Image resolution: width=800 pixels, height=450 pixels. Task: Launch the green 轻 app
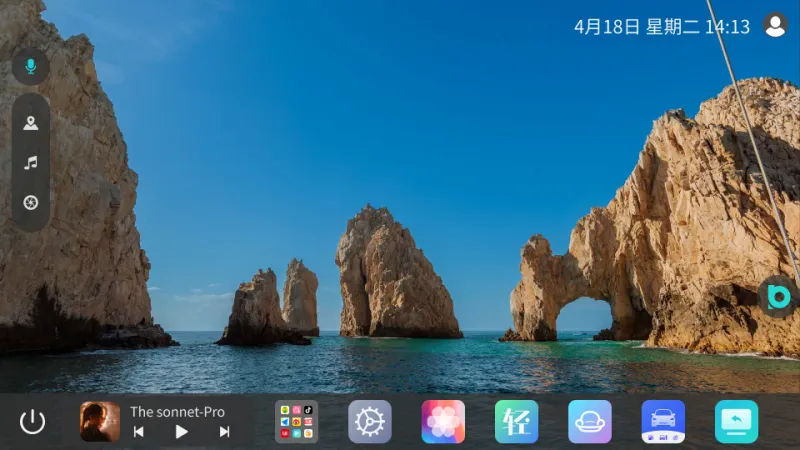516,421
